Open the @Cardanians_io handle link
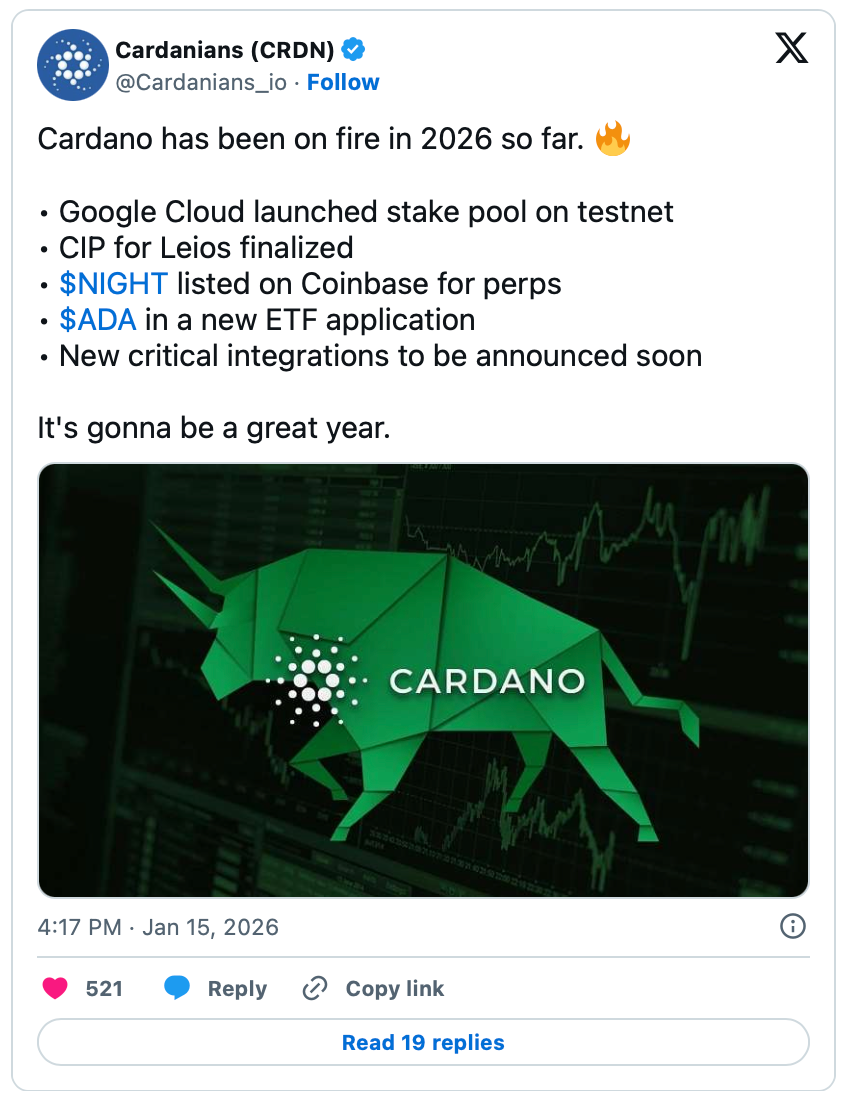 click(202, 82)
